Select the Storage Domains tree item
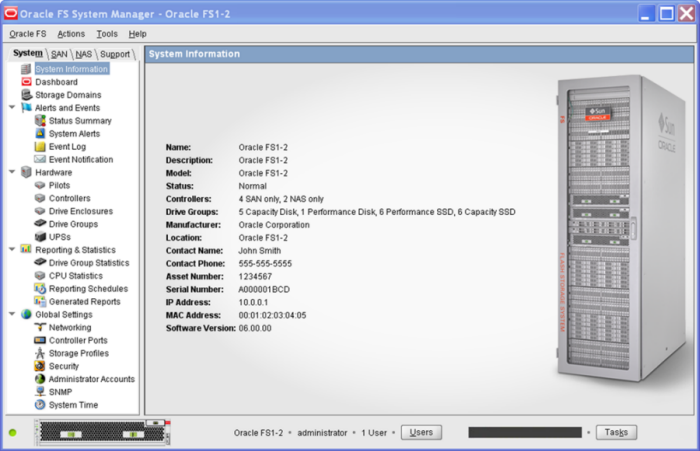Viewport: 700px width, 451px height. (x=68, y=95)
